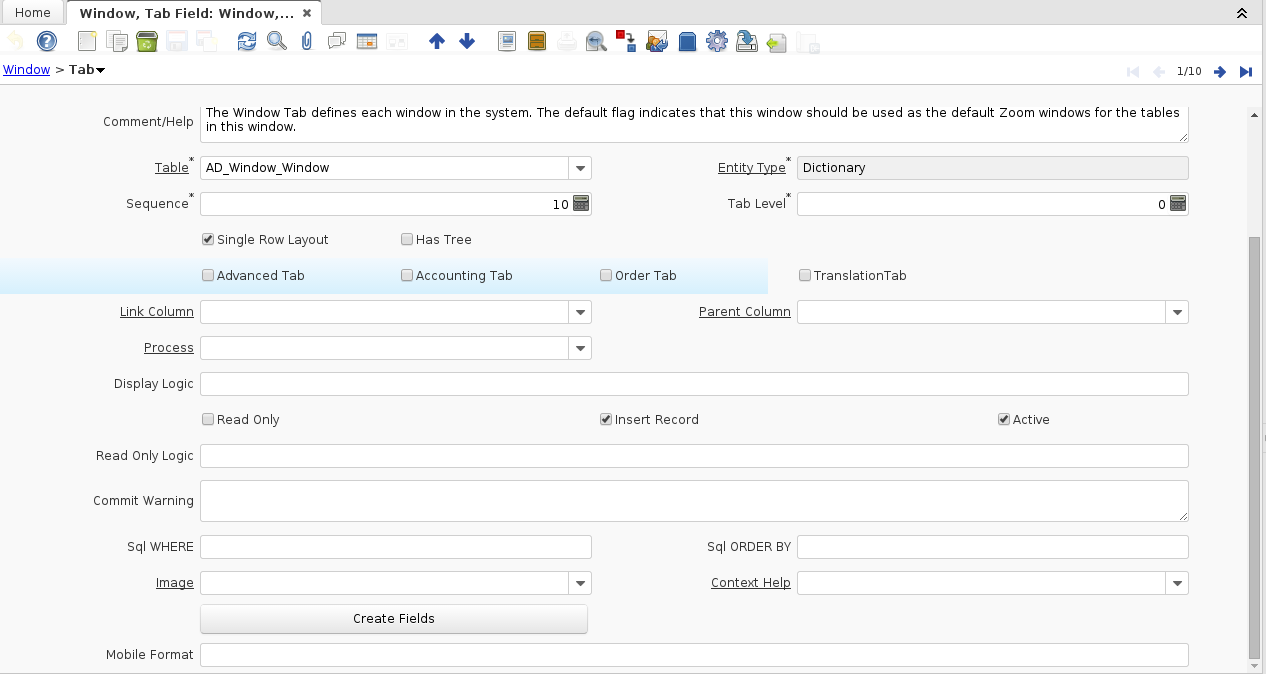Toggle the Single Row Layout checkbox

[x=208, y=240]
